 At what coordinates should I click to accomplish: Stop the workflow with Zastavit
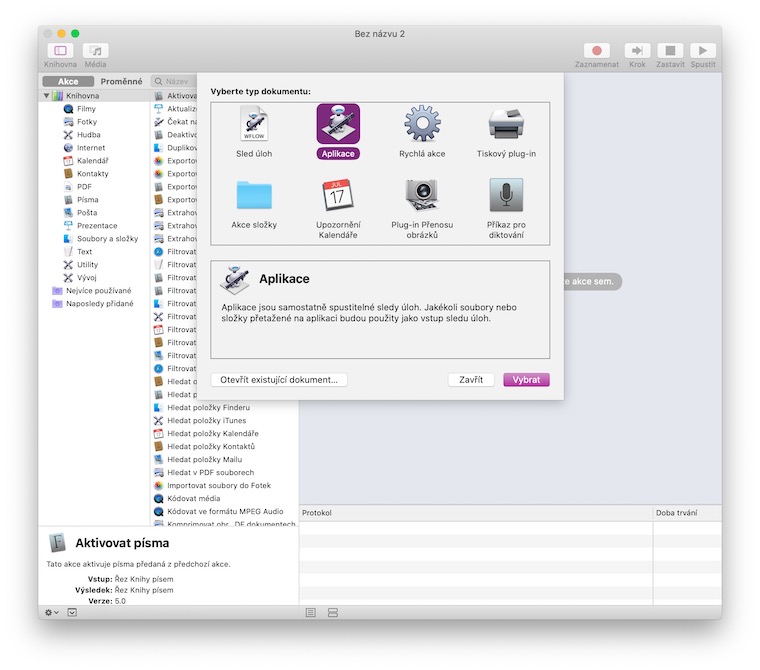coord(670,50)
